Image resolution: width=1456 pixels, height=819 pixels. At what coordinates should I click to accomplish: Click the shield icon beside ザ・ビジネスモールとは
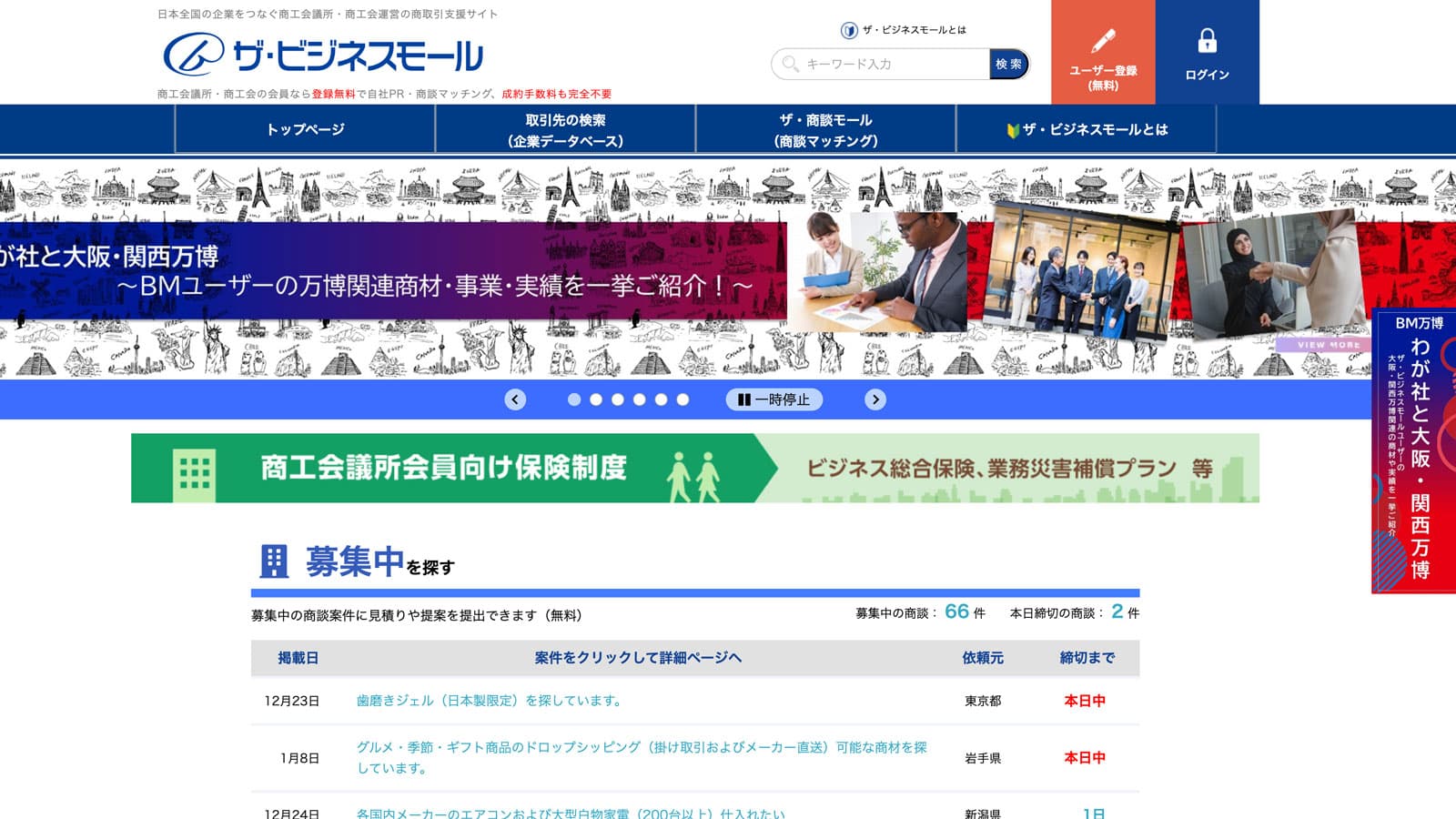pos(847,30)
